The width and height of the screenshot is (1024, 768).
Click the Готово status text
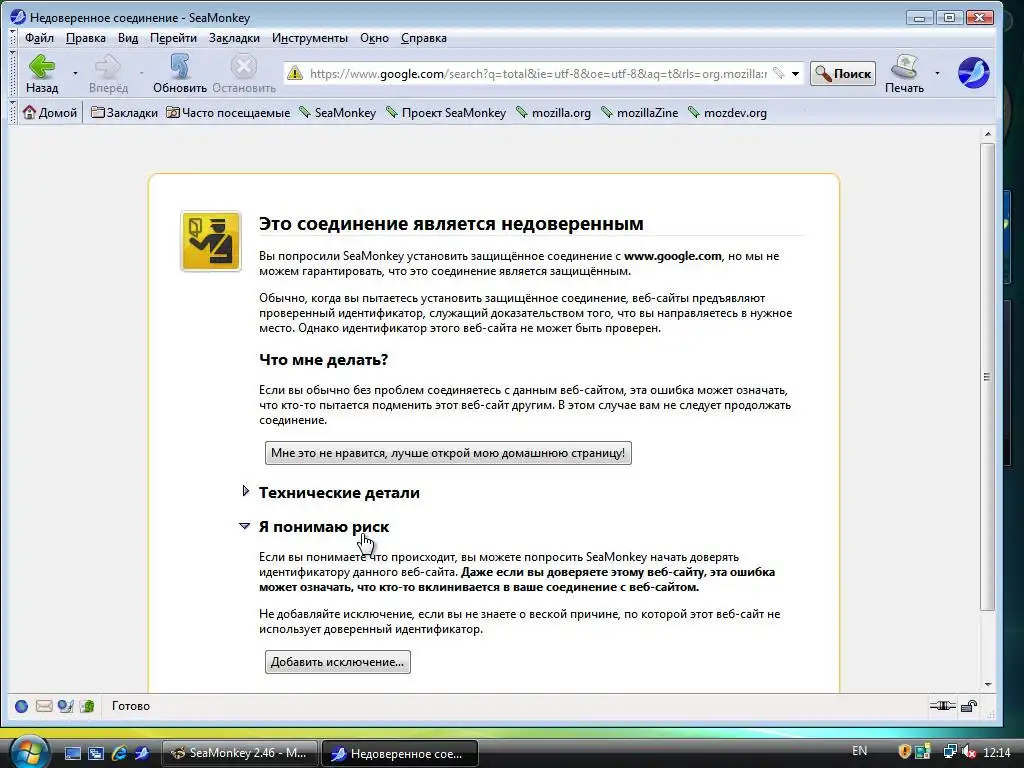[131, 706]
